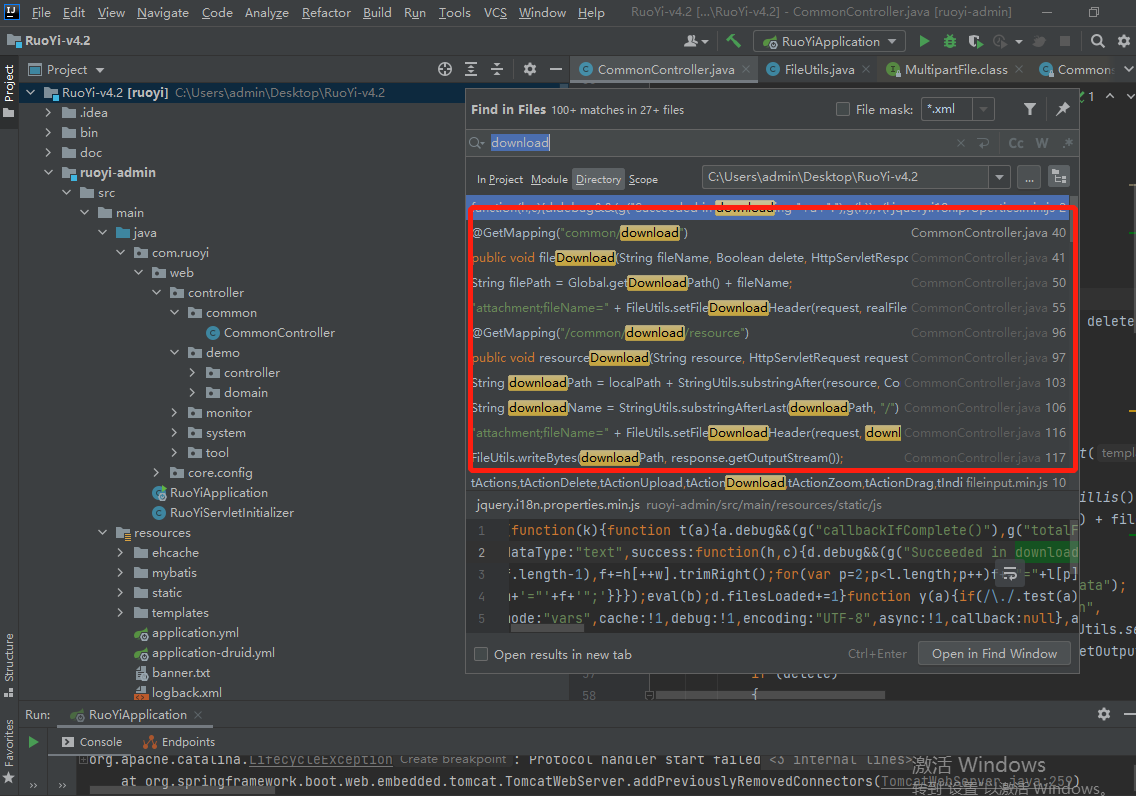Click the search history magnifier icon
1136x796 pixels.
coord(477,143)
